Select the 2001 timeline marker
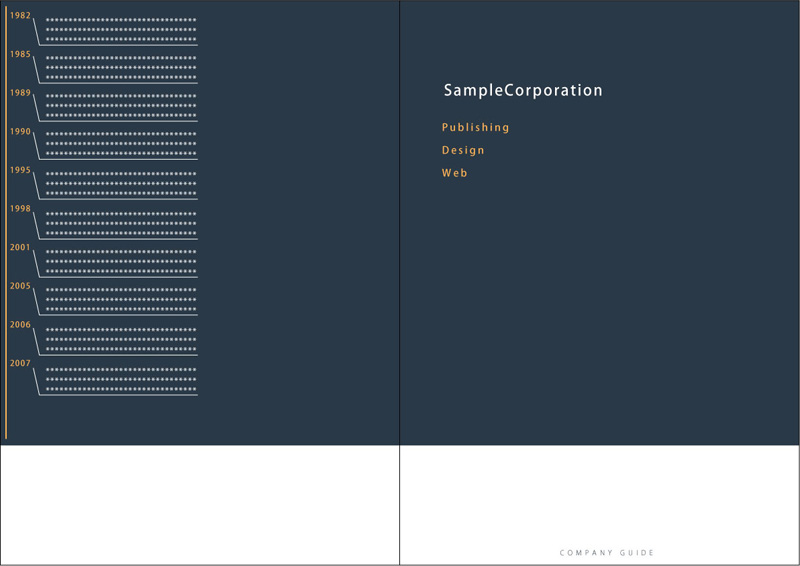 click(x=20, y=248)
